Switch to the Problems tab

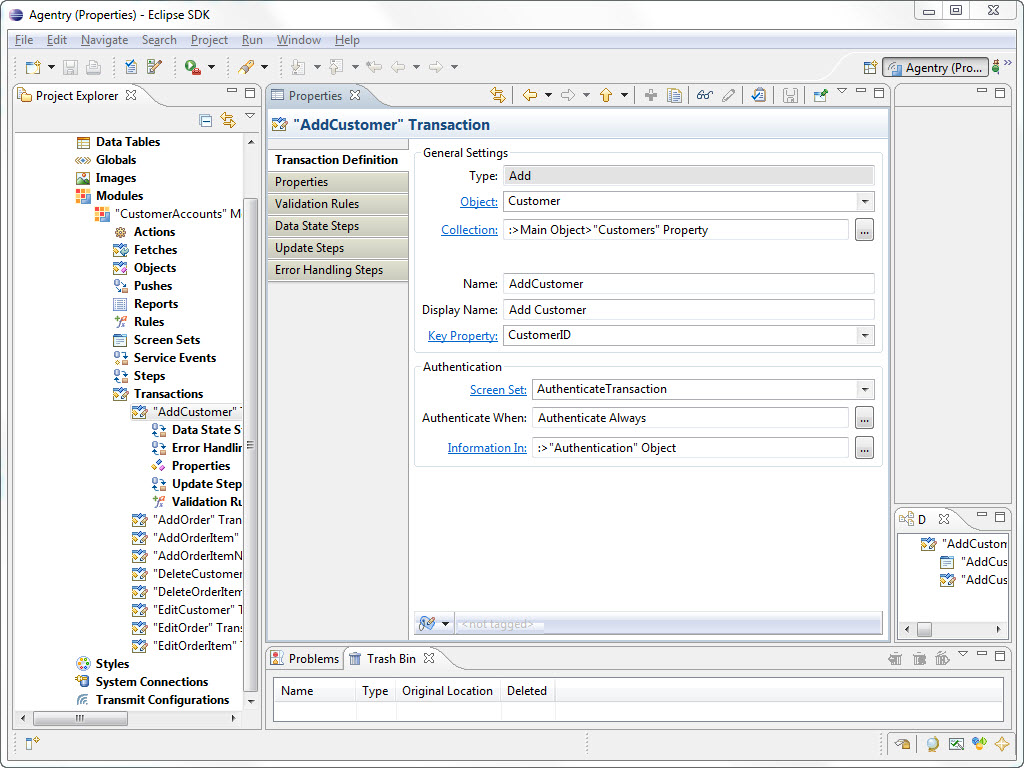tap(305, 658)
